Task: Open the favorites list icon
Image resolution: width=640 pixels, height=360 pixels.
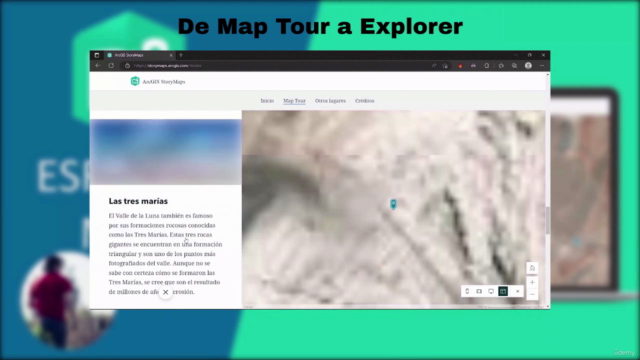Action: tap(501, 66)
